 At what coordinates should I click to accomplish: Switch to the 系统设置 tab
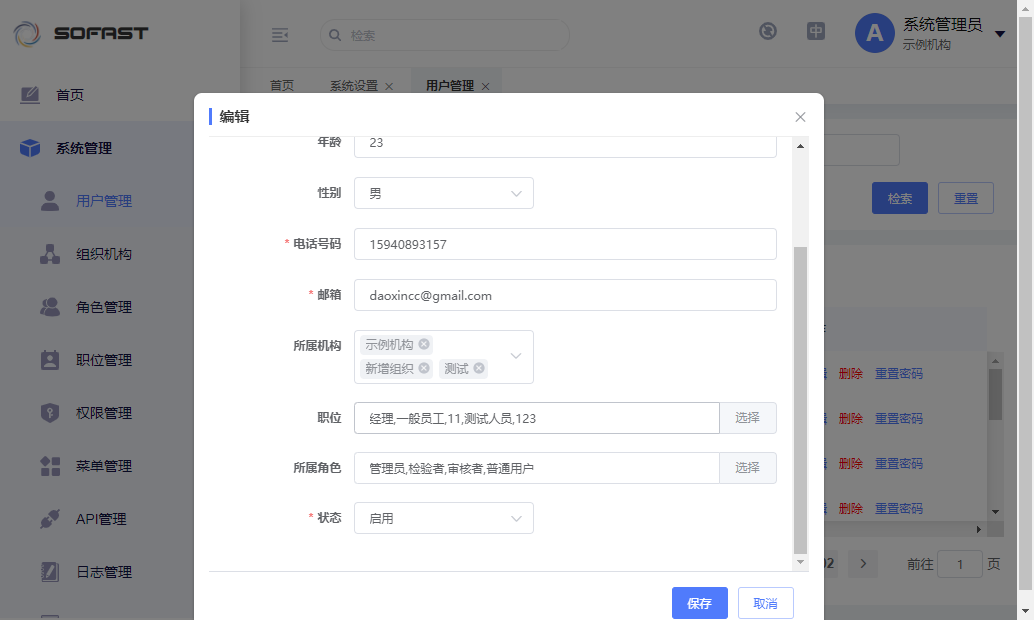(354, 86)
